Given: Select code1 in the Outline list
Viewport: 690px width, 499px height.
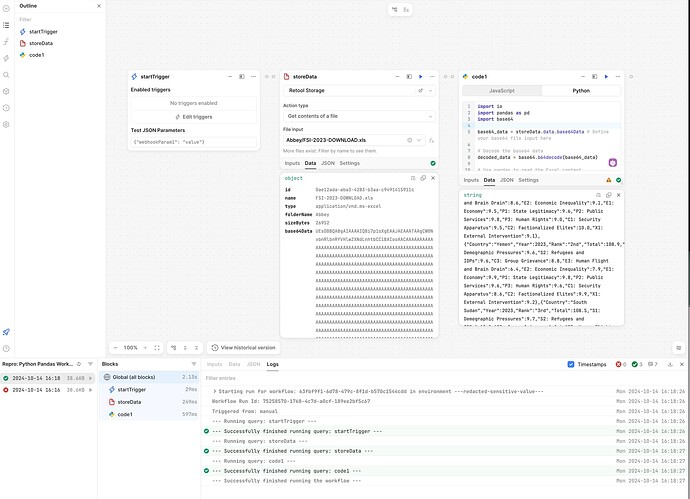Looking at the screenshot, I should tap(37, 55).
